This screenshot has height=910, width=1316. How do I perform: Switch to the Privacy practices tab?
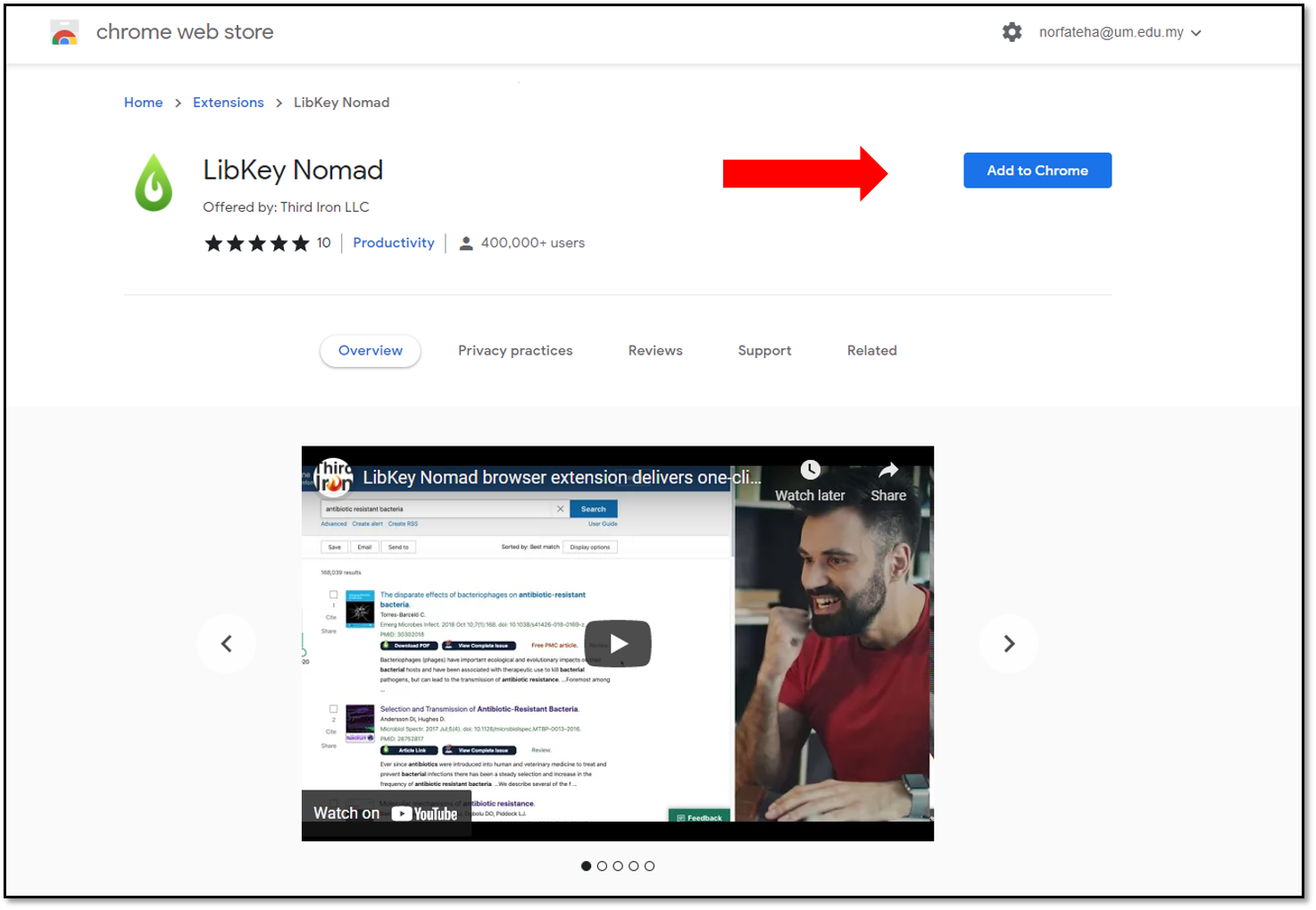tap(515, 351)
